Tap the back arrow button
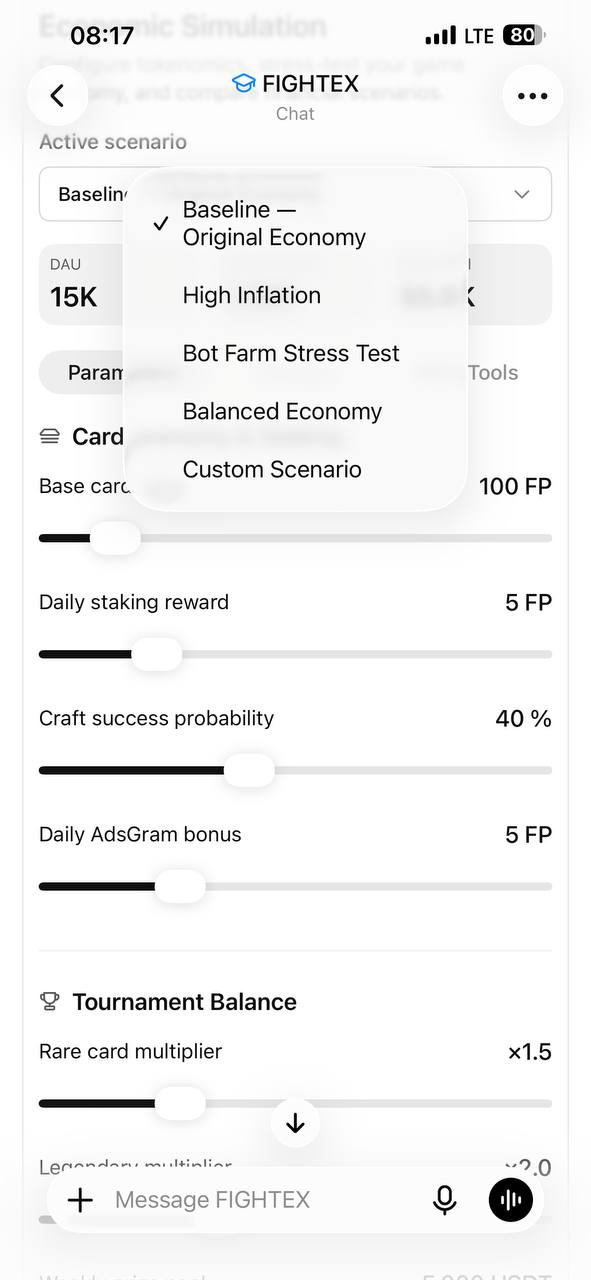The height and width of the screenshot is (1280, 591). click(57, 96)
